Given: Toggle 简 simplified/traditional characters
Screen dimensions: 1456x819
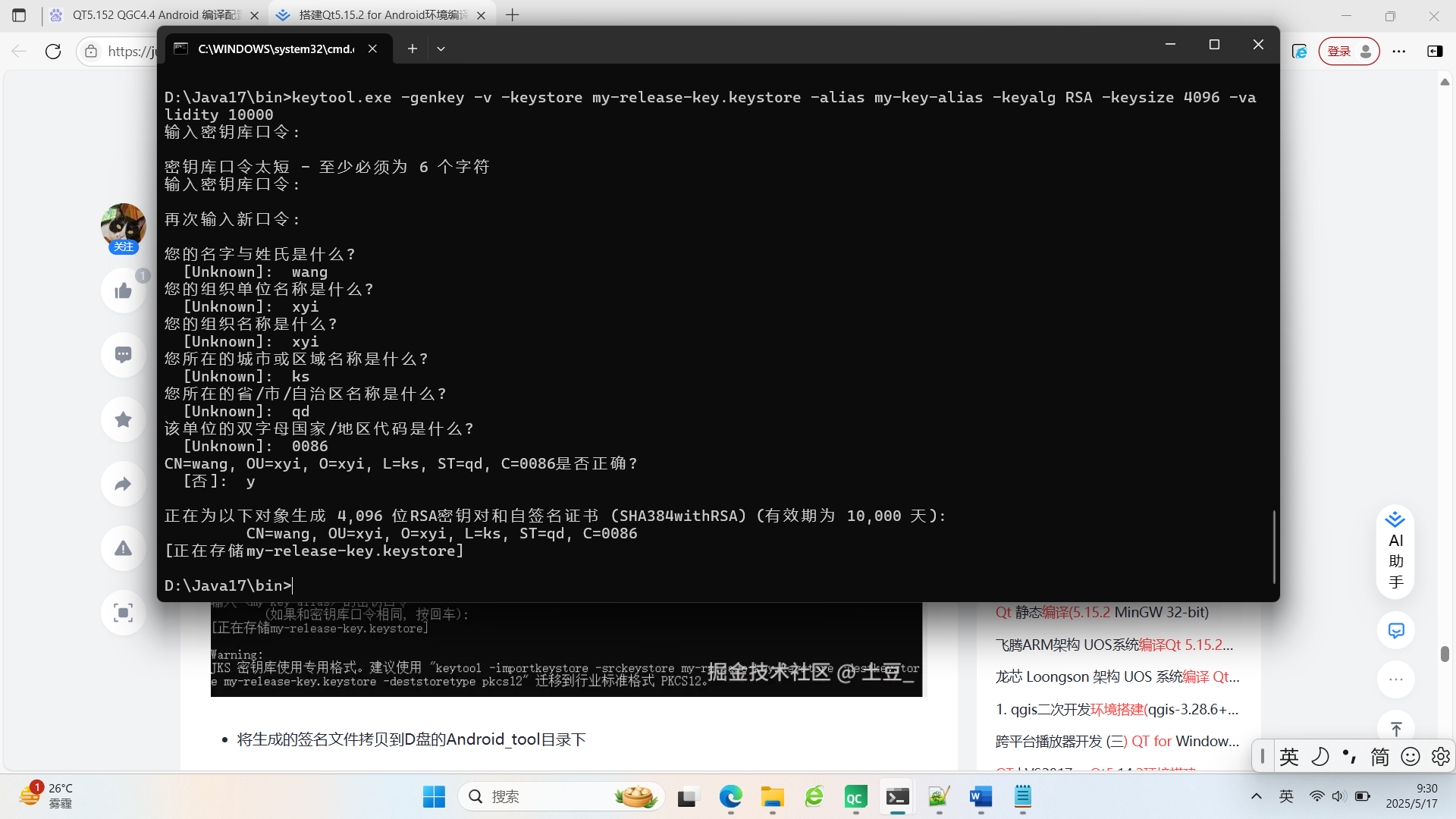Looking at the screenshot, I should 1379,756.
